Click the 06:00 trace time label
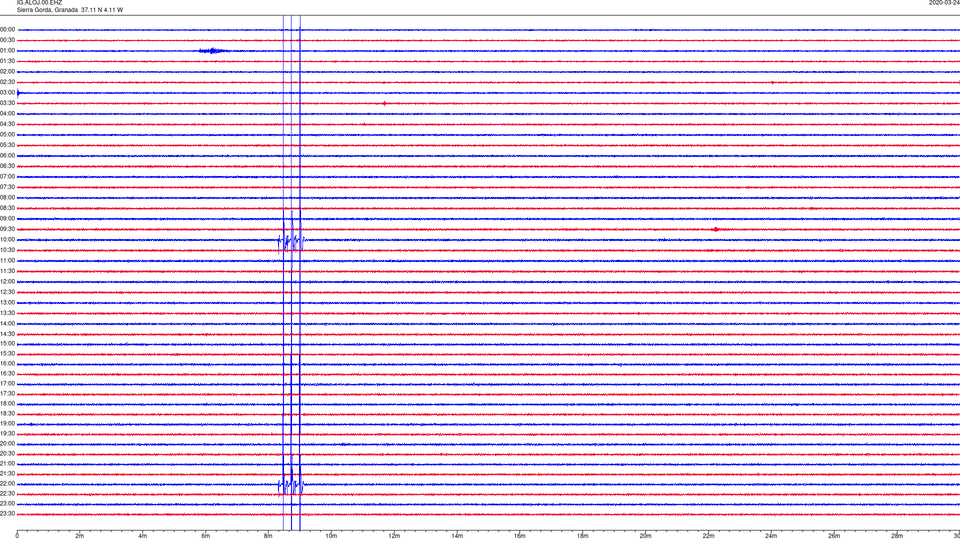The width and height of the screenshot is (960, 540). (x=7, y=156)
